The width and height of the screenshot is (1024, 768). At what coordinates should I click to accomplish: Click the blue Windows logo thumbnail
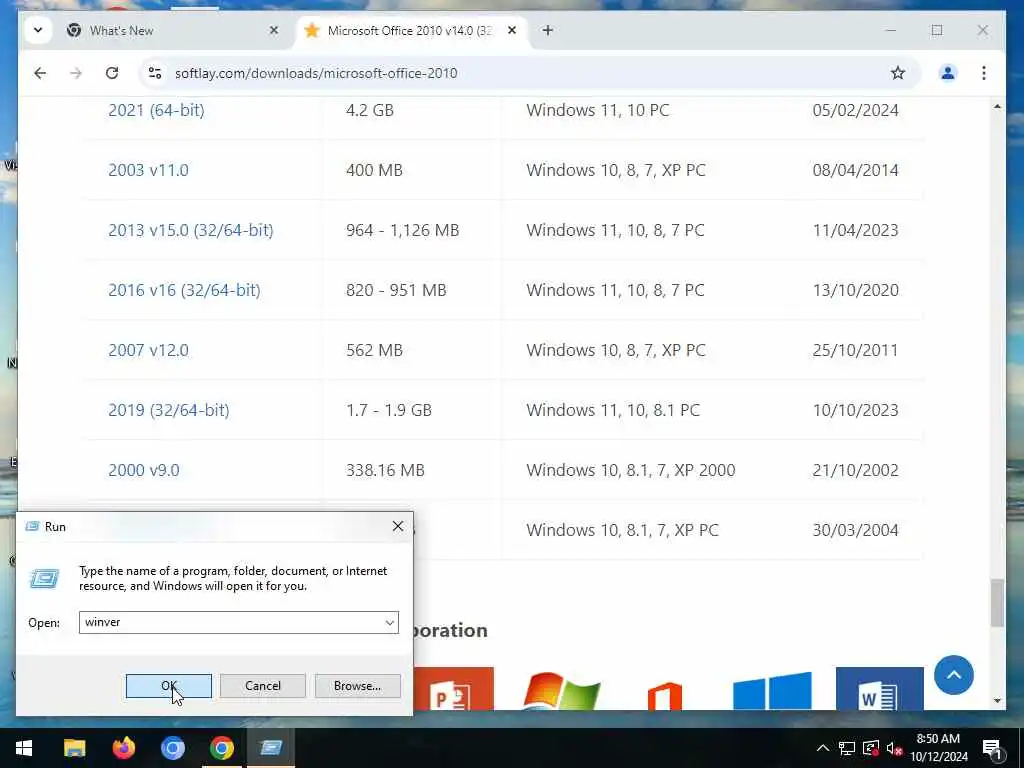[772, 691]
